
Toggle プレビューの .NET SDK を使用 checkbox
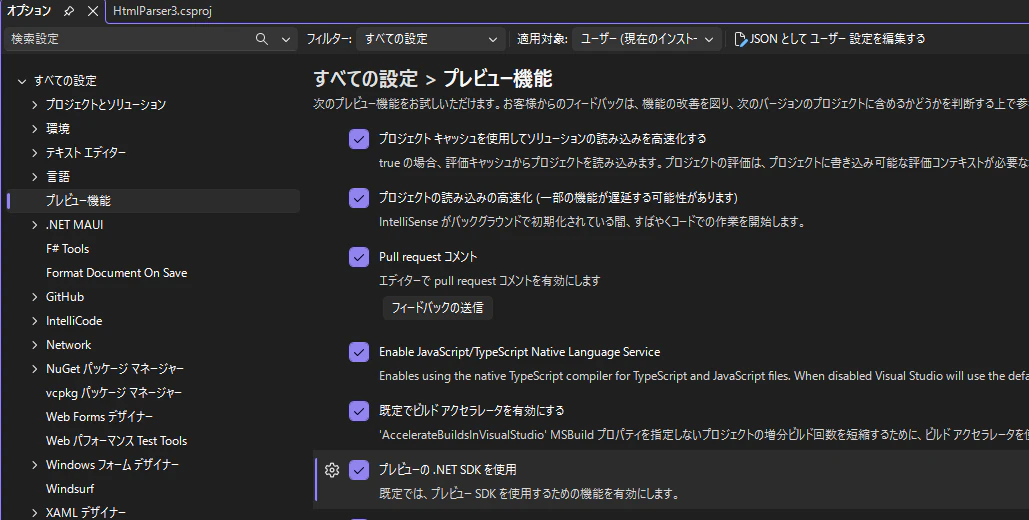click(359, 470)
